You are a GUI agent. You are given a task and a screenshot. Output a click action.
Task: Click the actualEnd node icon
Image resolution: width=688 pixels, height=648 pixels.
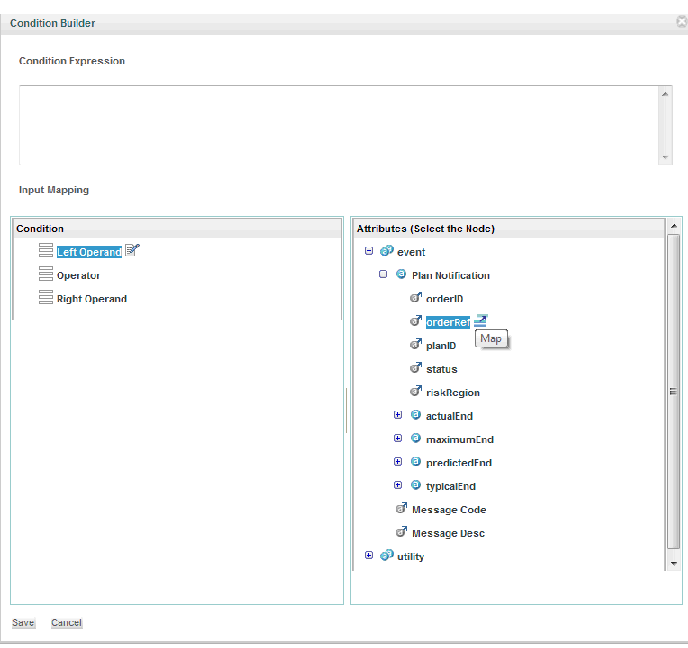click(x=416, y=415)
